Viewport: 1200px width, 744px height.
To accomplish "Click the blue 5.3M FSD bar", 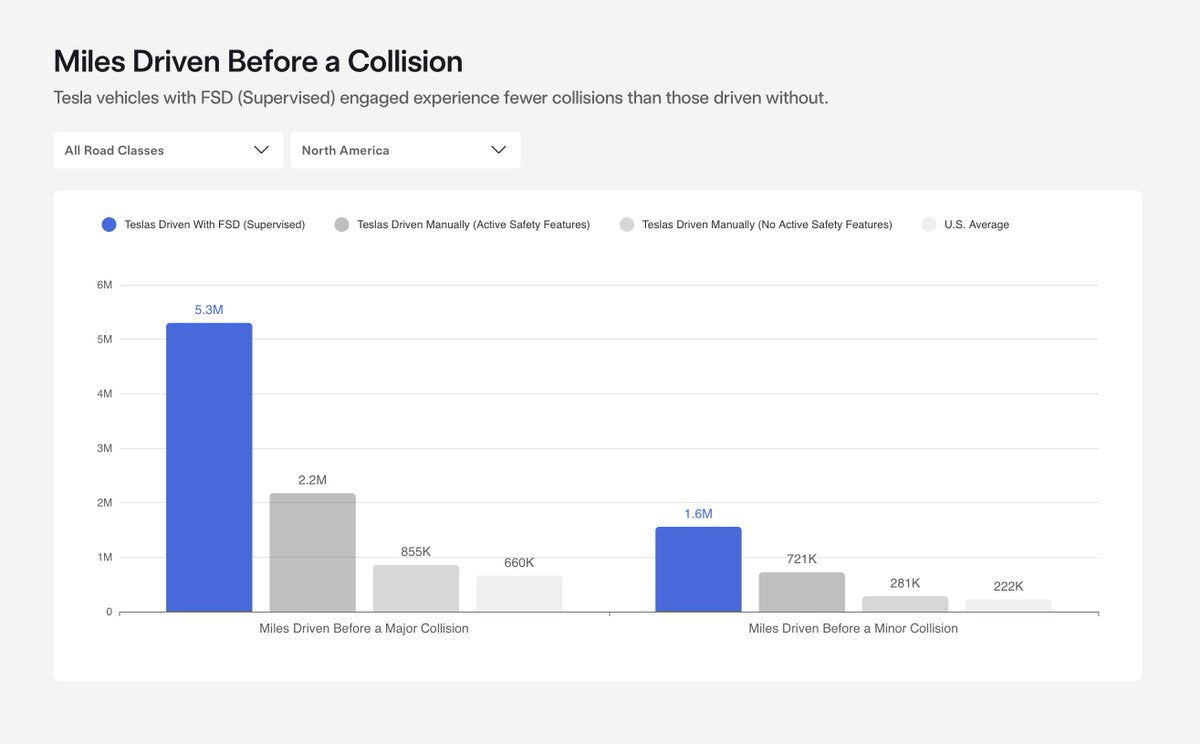I will (x=209, y=465).
